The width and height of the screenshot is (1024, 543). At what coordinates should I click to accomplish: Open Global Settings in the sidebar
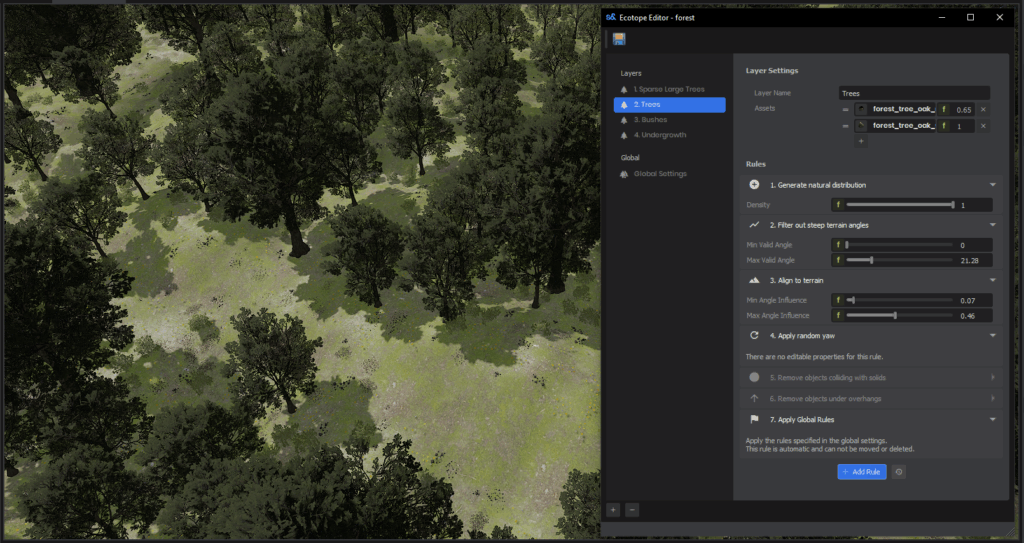[669, 174]
